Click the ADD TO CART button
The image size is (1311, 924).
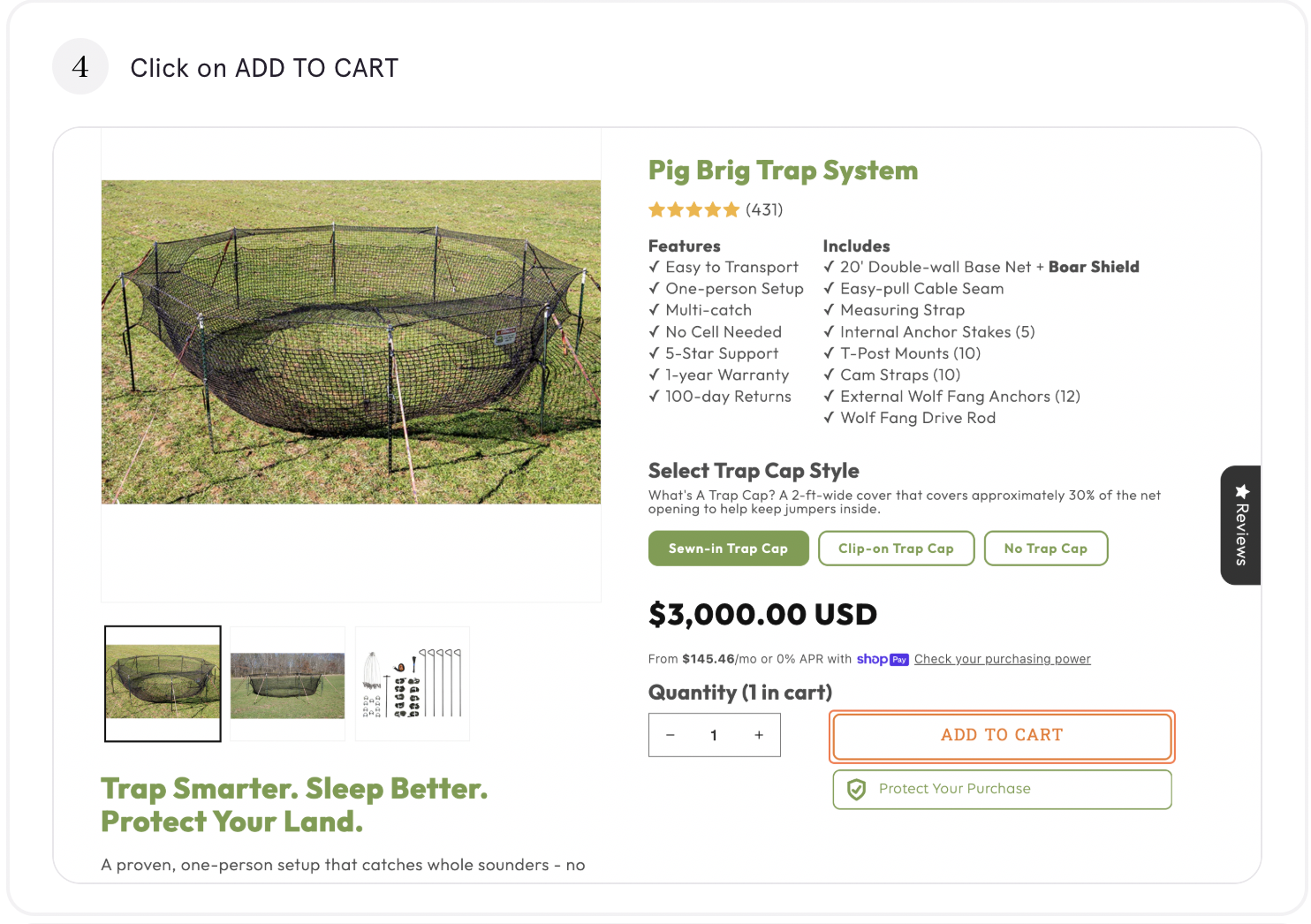(x=1002, y=736)
